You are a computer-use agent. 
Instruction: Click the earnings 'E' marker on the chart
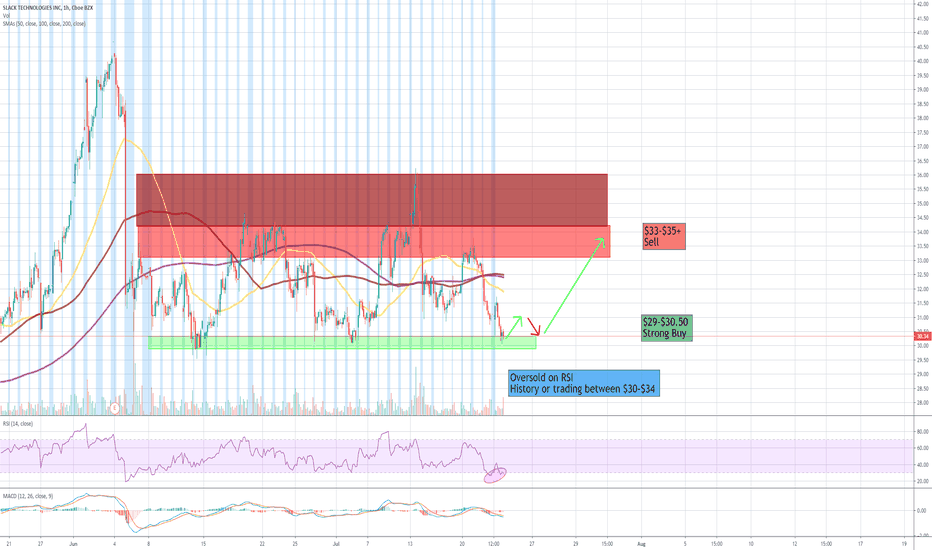click(115, 408)
